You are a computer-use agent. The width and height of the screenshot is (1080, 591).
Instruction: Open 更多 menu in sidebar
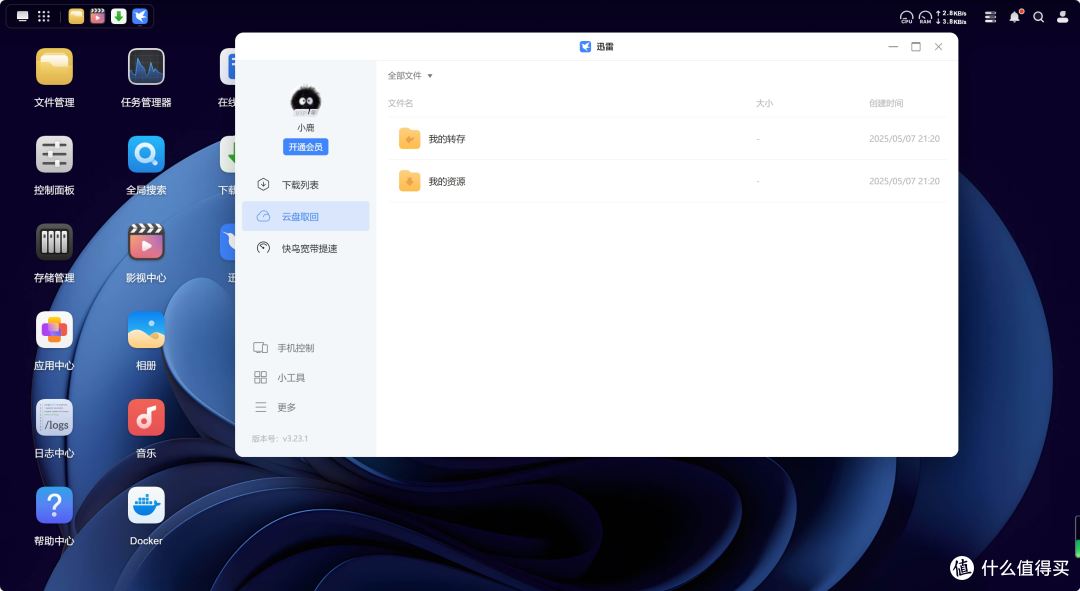[x=276, y=407]
